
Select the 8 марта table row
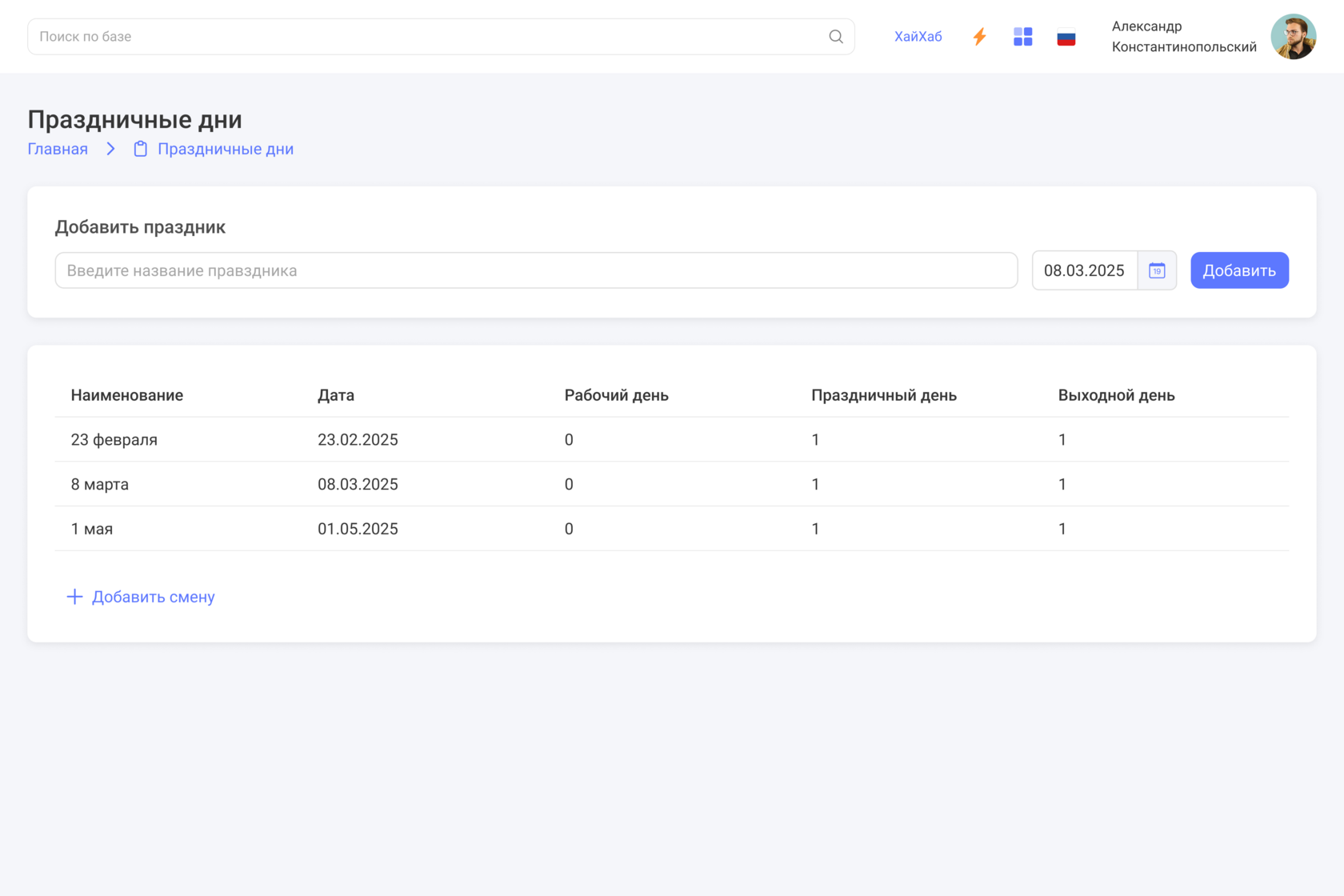[x=672, y=484]
